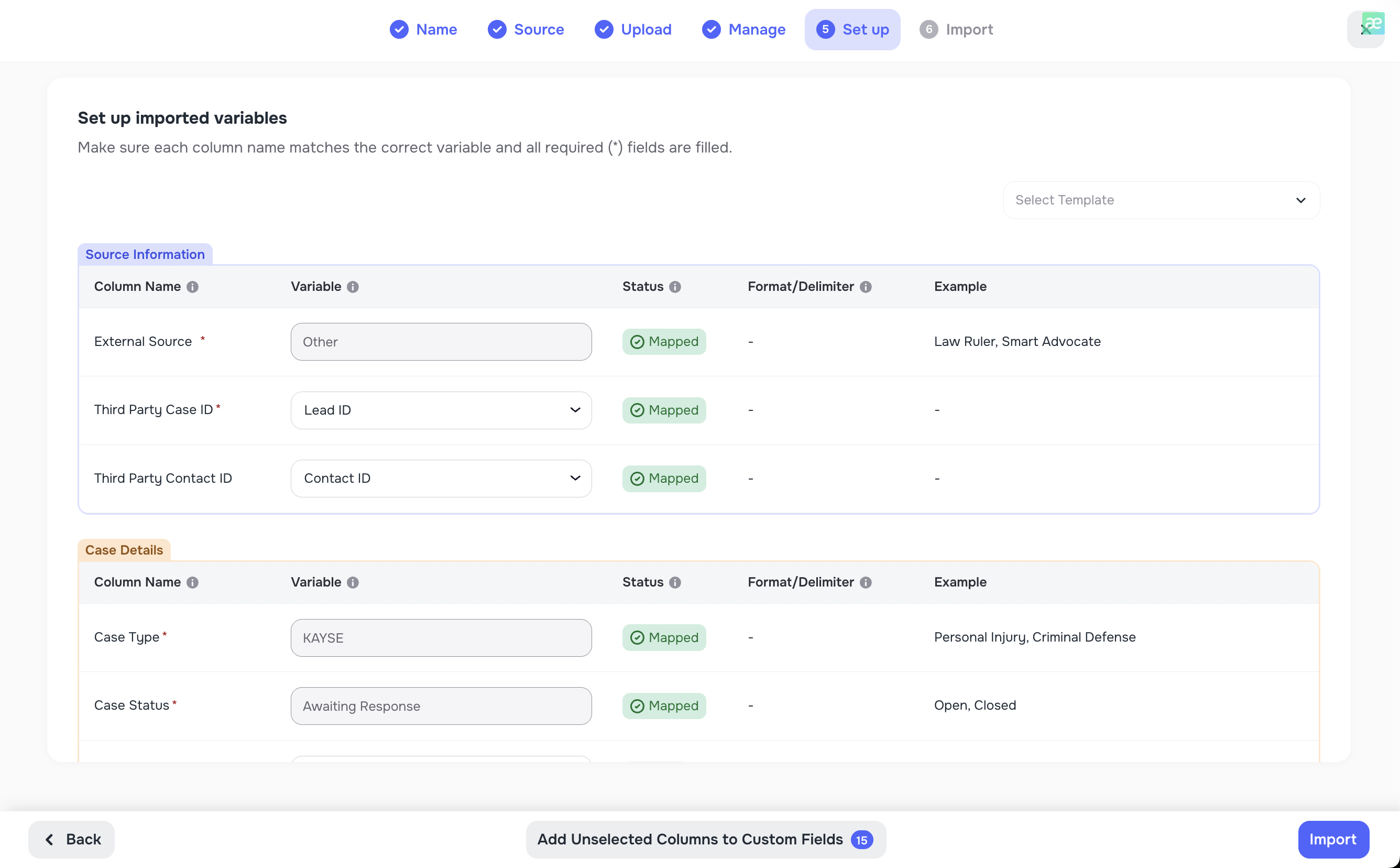Click Add Unselected Columns to Custom Fields
This screenshot has height=868, width=1400.
point(705,840)
